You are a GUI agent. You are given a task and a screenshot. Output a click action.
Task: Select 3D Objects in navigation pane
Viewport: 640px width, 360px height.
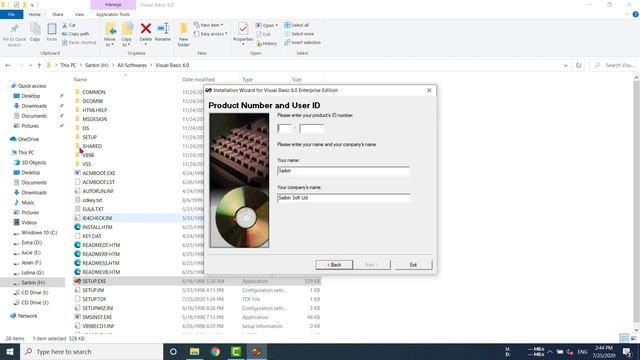[33, 162]
